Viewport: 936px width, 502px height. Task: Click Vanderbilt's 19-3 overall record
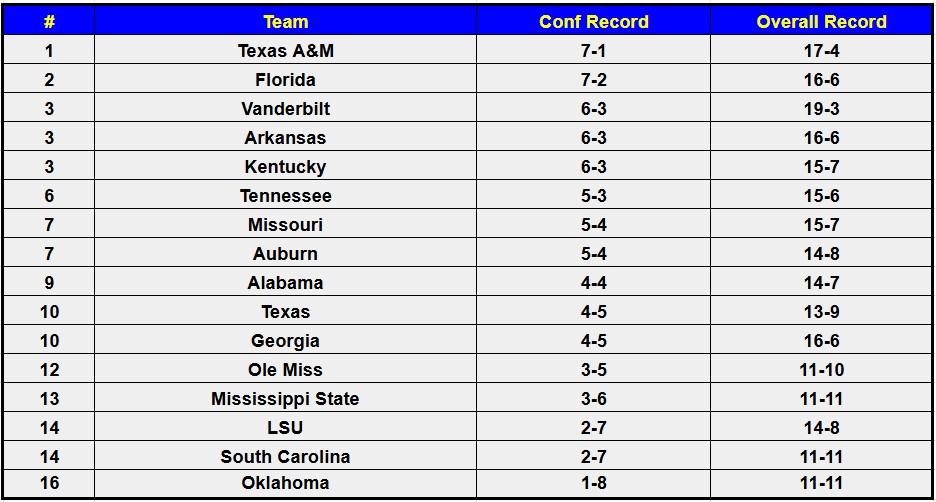(821, 109)
